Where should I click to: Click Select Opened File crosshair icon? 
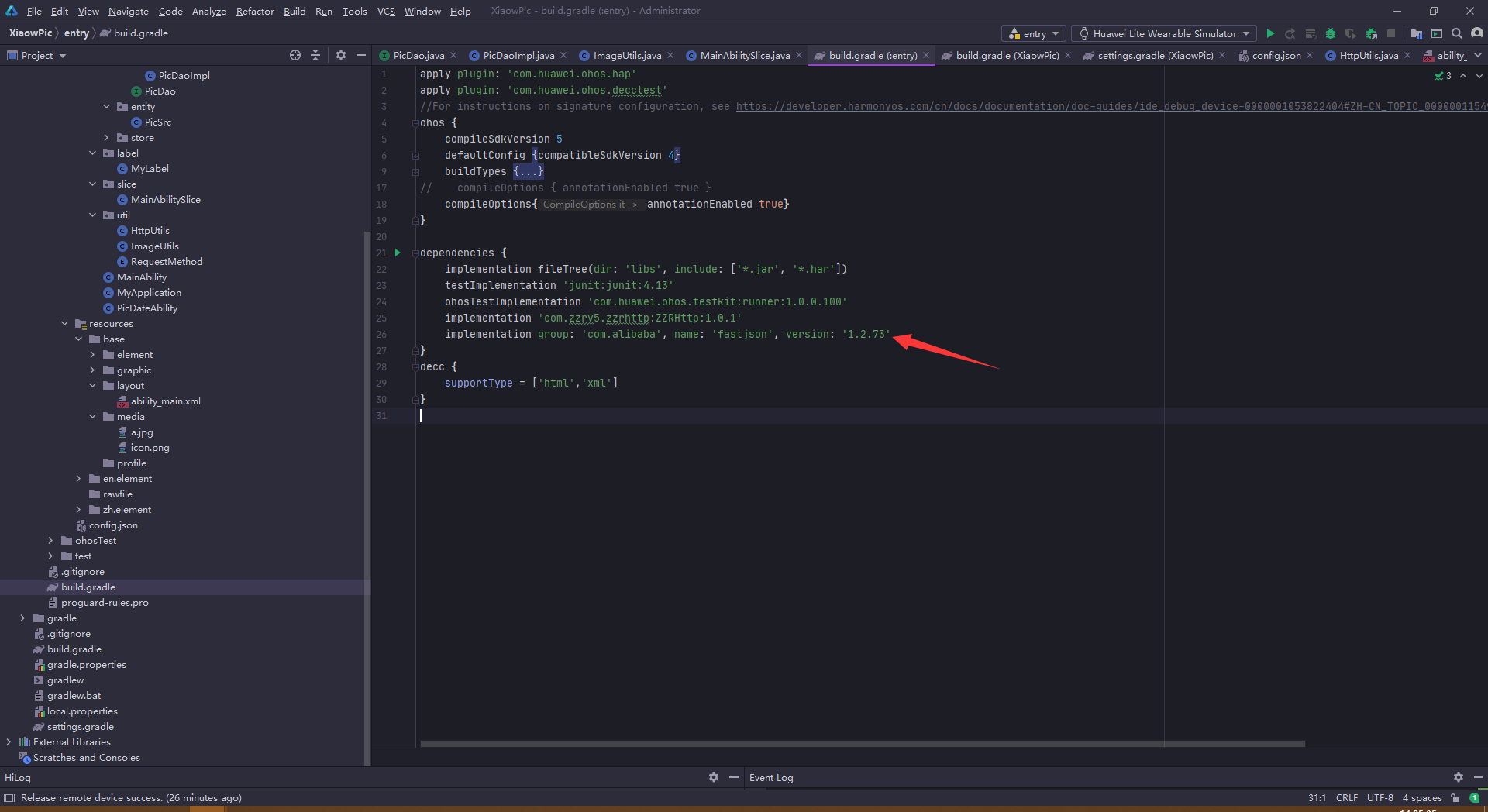coord(295,55)
